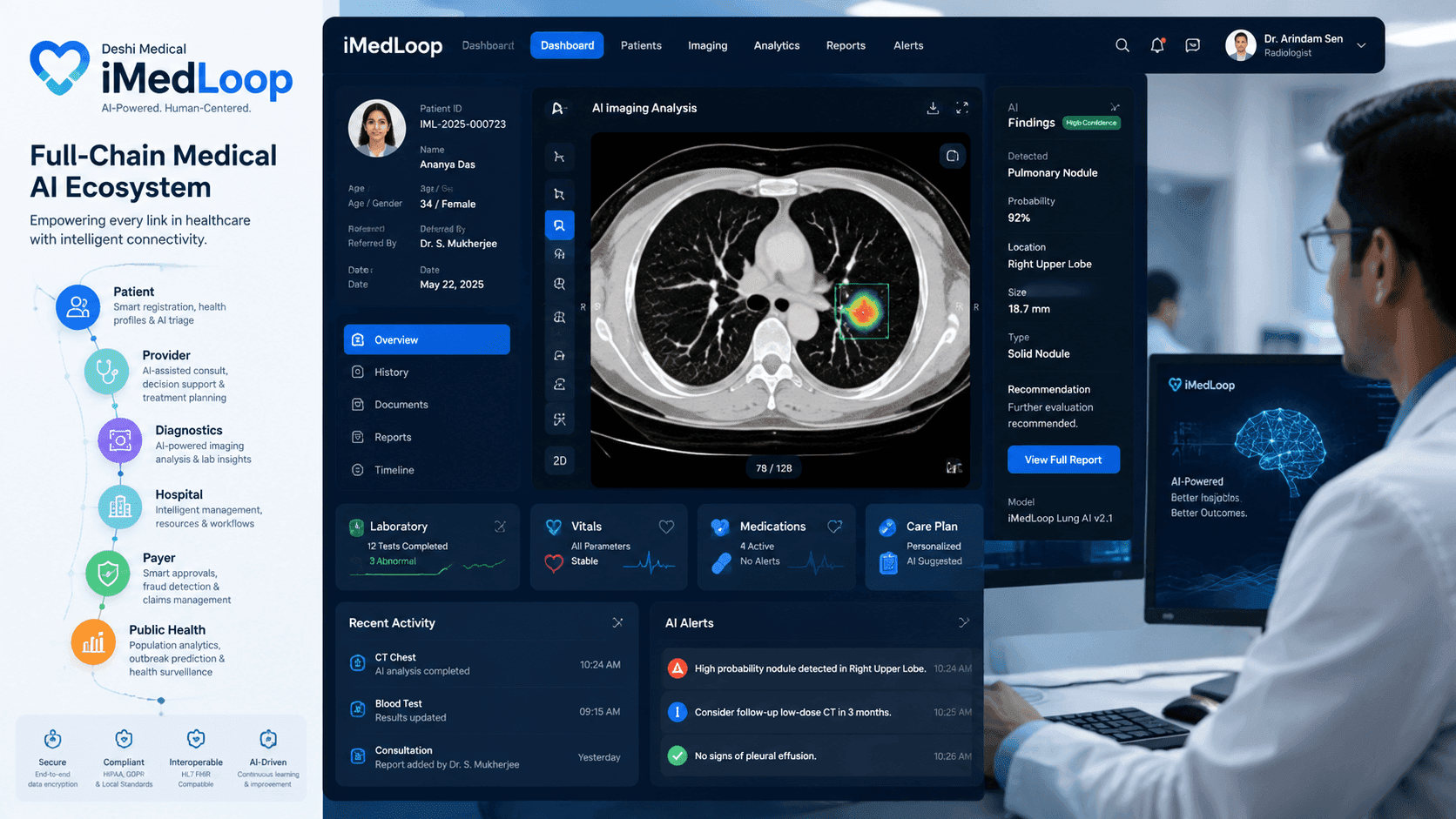The height and width of the screenshot is (819, 1456).
Task: Click View Full Report button
Action: point(1063,460)
